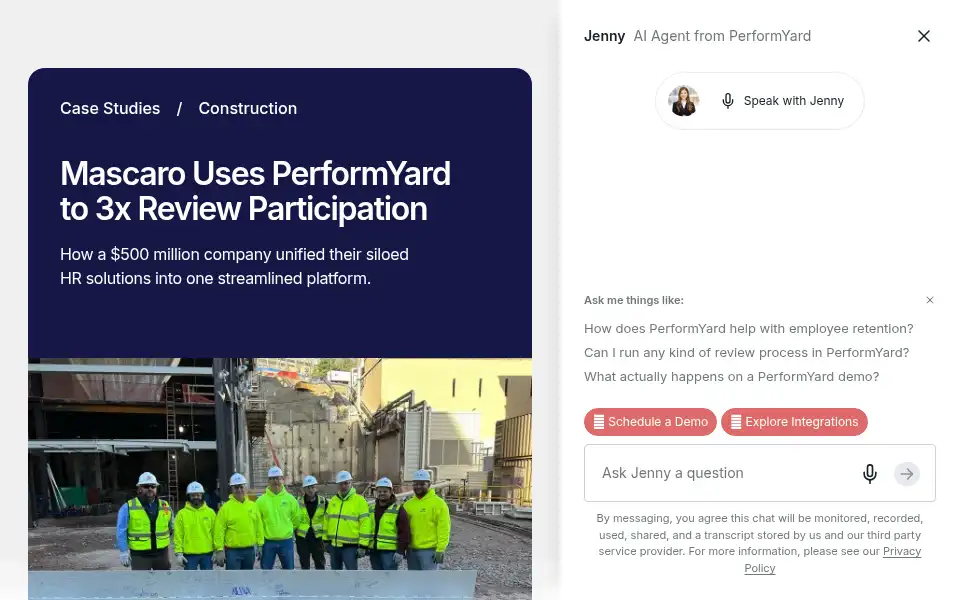Click Jenny's avatar photo
Viewport: 960px width, 600px height.
click(683, 101)
